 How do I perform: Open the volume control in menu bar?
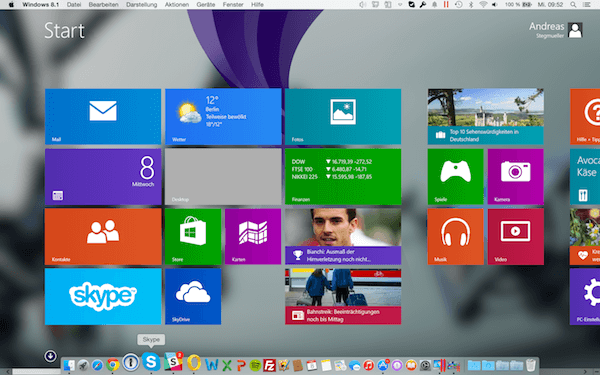pos(495,5)
